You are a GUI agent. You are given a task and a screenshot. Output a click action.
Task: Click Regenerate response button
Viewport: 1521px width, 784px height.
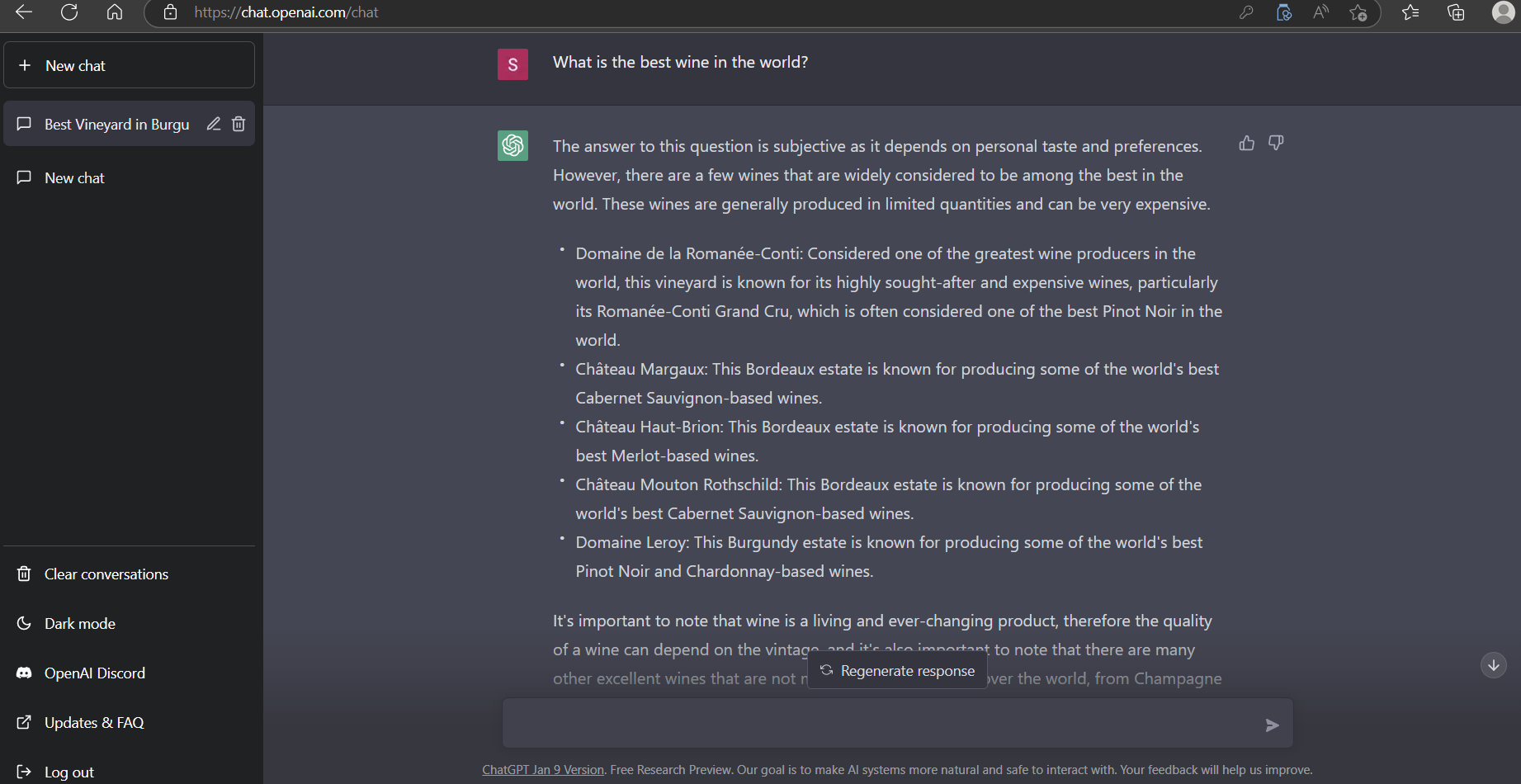pyautogui.click(x=897, y=670)
